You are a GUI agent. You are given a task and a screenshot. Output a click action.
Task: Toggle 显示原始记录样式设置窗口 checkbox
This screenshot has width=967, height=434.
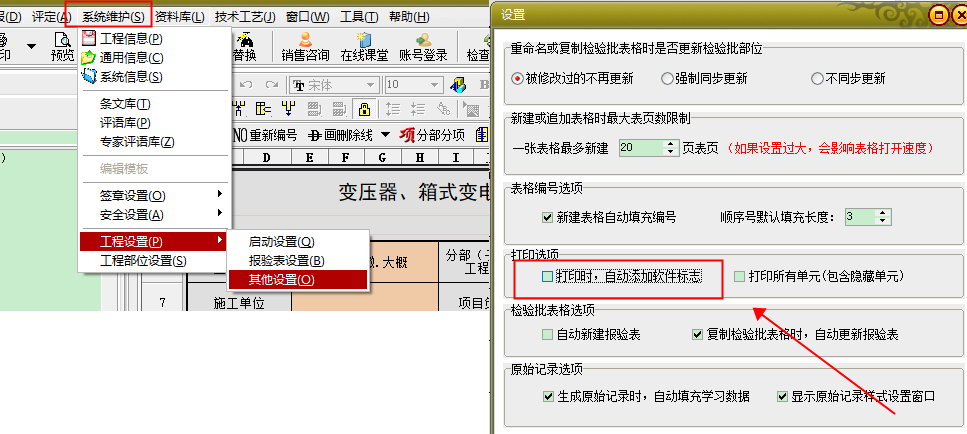[783, 396]
